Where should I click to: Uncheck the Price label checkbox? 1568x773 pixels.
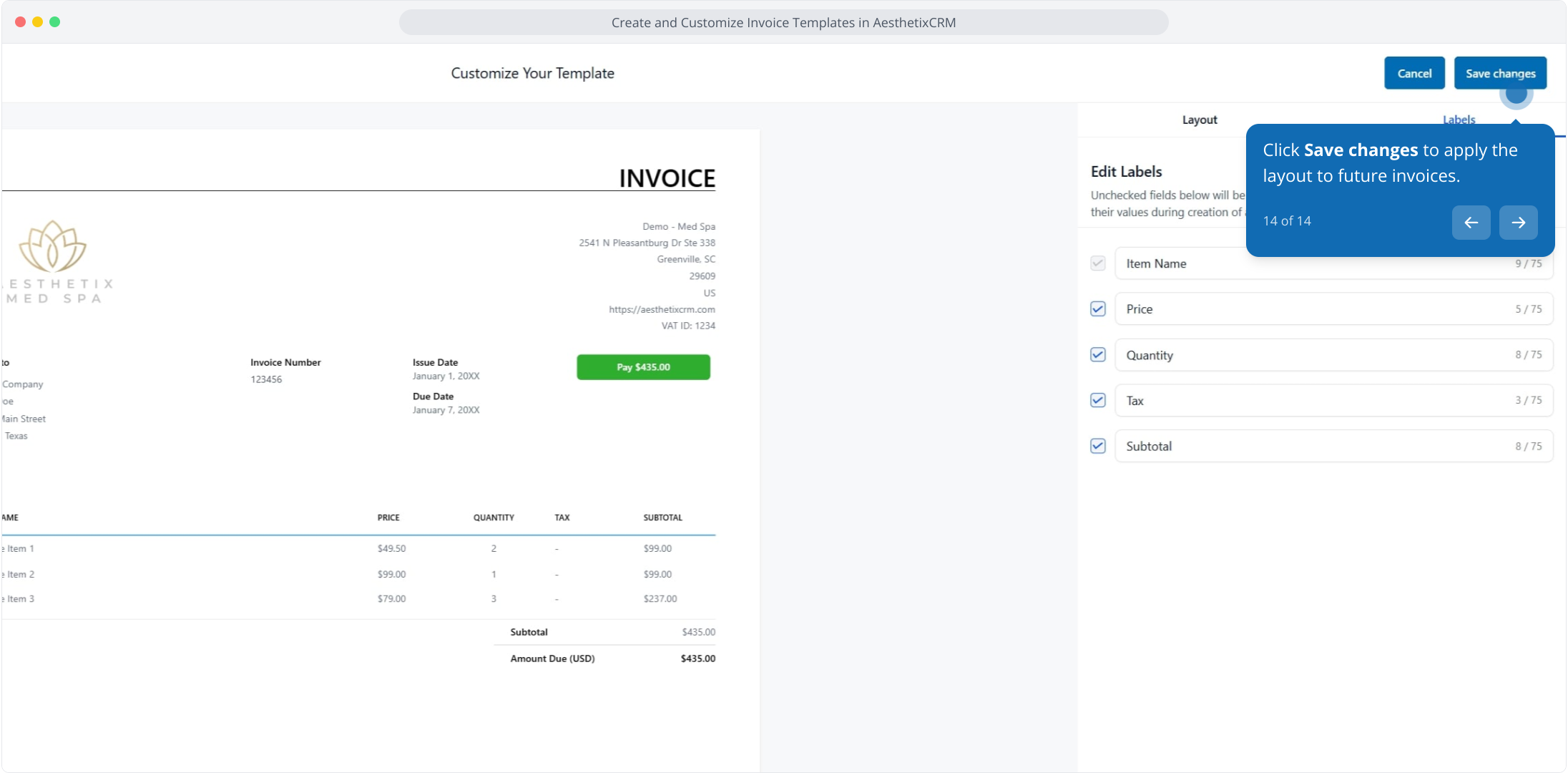click(1098, 308)
